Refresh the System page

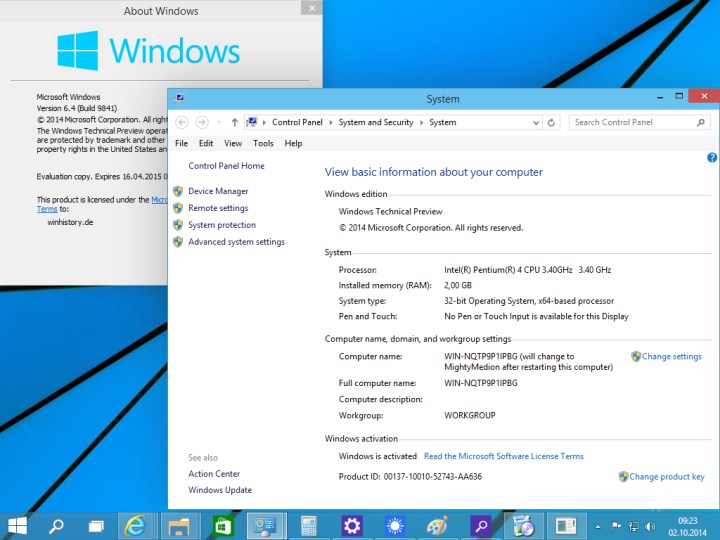click(551, 123)
